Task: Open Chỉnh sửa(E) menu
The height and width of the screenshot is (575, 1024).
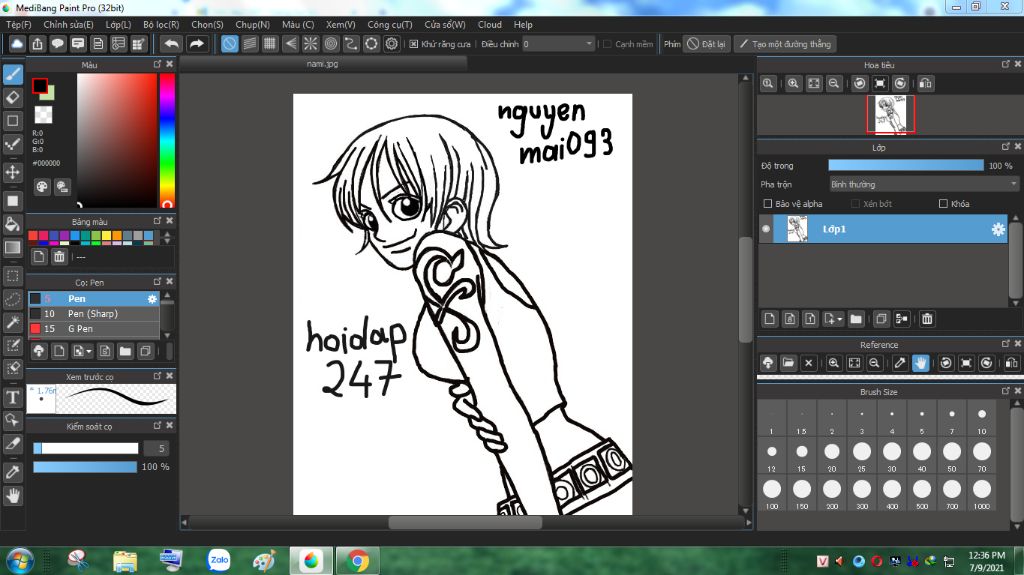Action: 69,25
